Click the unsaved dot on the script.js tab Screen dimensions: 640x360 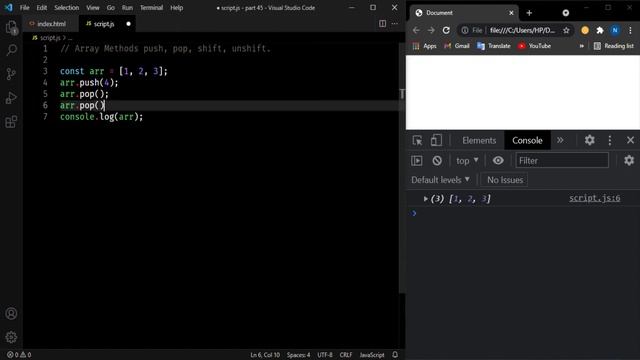pos(129,24)
